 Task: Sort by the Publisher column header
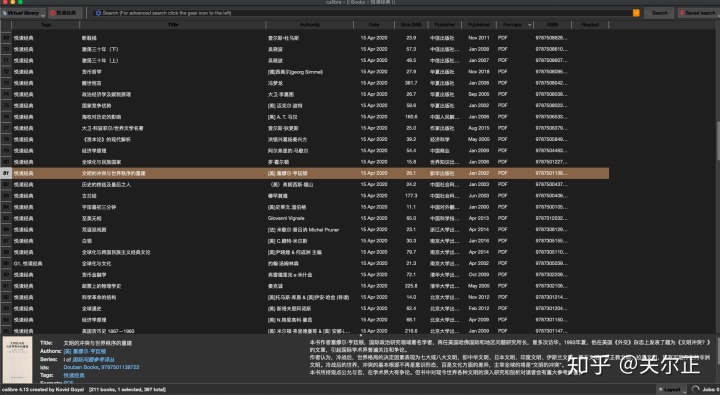444,25
